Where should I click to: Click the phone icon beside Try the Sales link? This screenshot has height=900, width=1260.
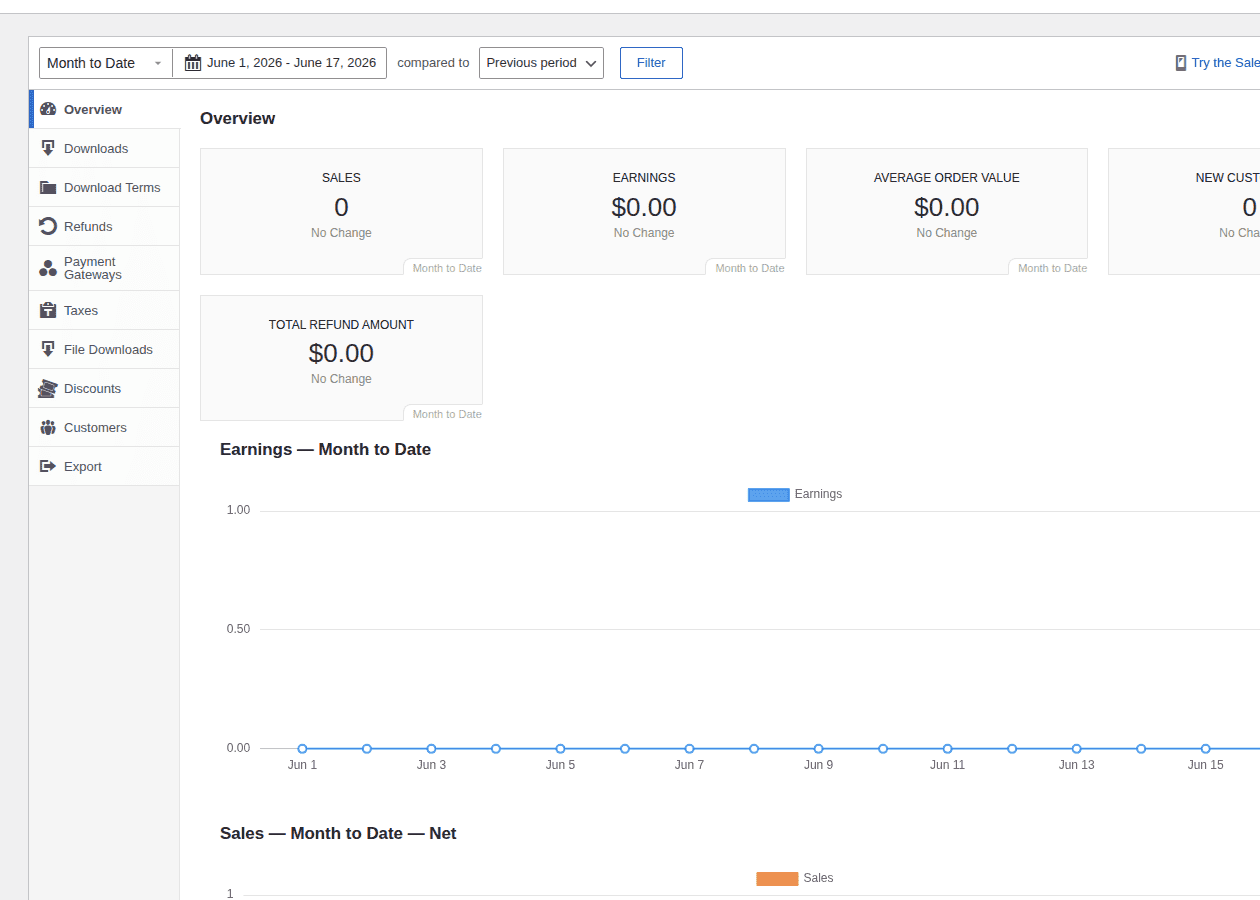1181,63
